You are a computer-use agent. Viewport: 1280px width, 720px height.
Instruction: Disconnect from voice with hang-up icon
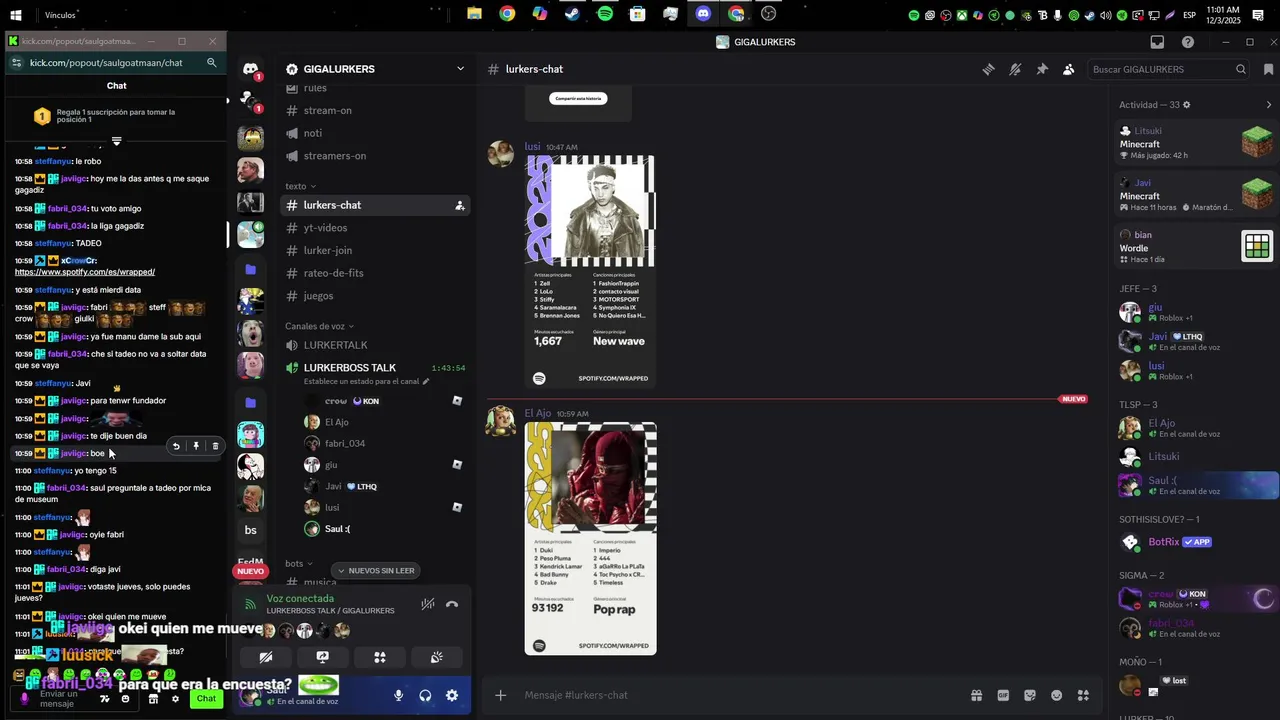452,604
